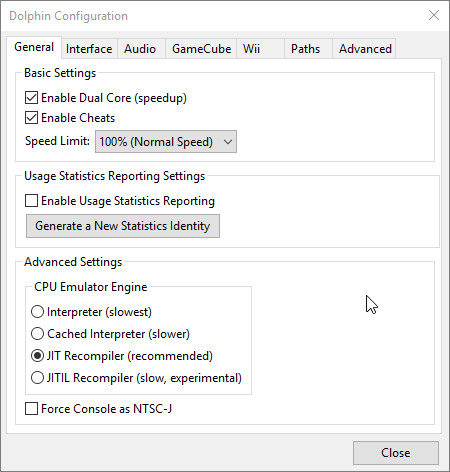450x472 pixels.
Task: Click the Close button
Action: [396, 453]
